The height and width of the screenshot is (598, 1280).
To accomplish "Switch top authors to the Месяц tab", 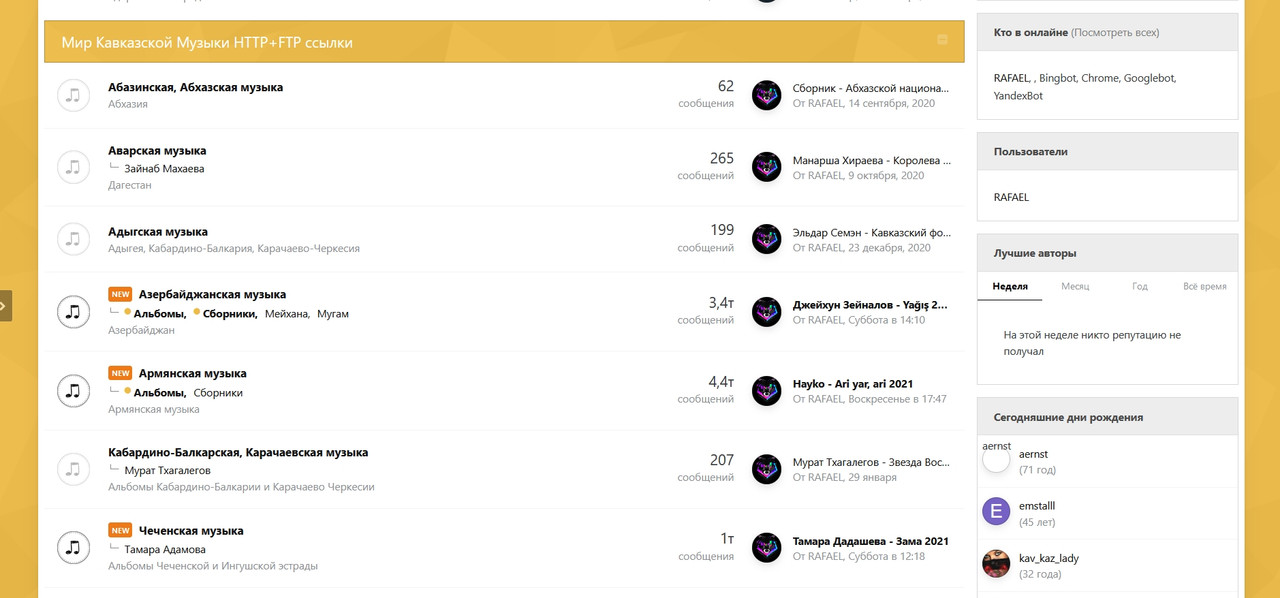I will 1075,286.
